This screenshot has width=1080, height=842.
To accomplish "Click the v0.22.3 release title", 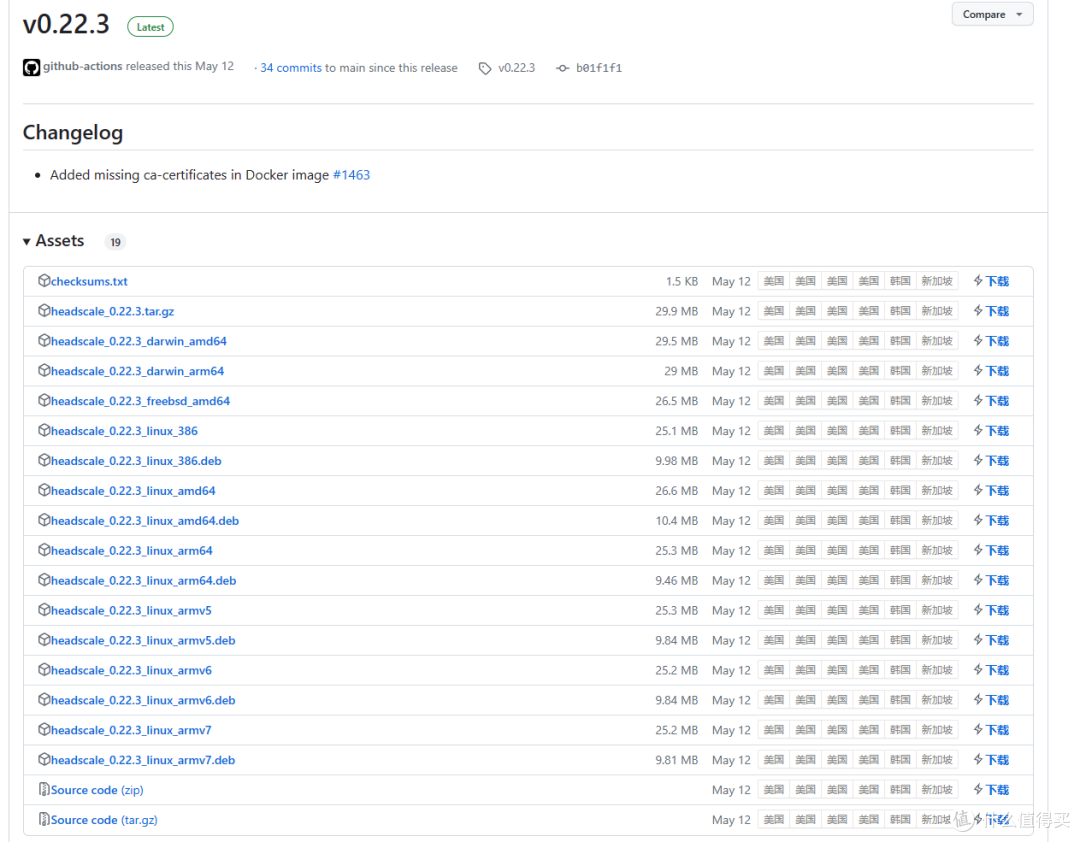I will click(66, 24).
